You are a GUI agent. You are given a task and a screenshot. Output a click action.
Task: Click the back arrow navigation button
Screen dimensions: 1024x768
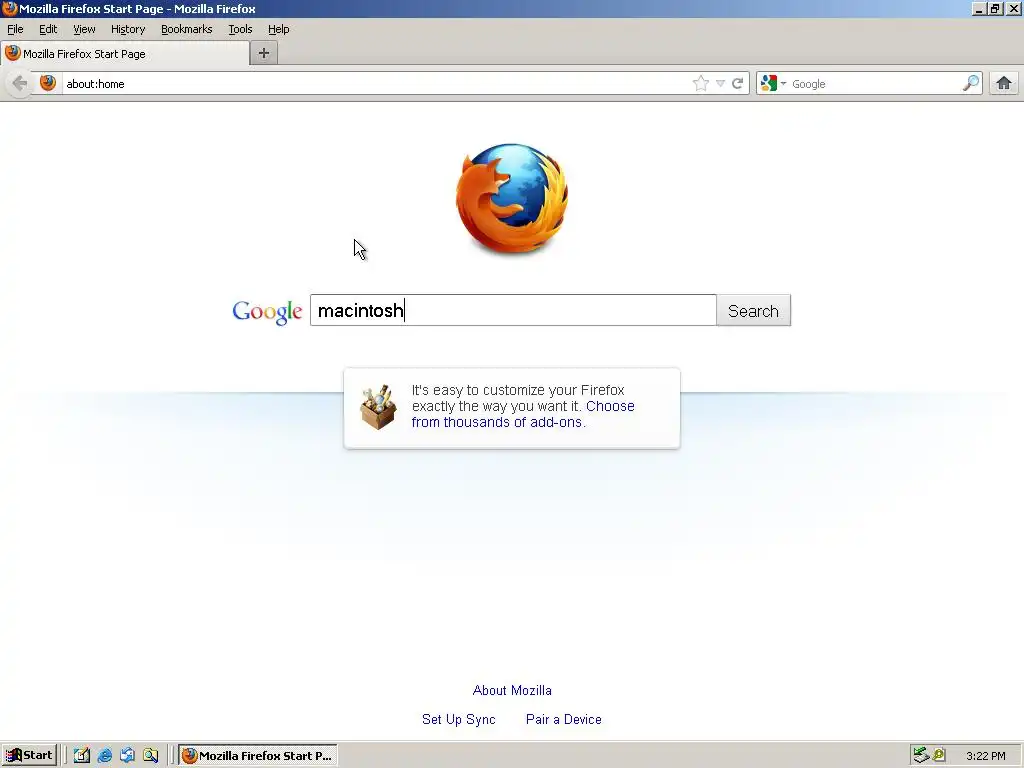pyautogui.click(x=20, y=84)
